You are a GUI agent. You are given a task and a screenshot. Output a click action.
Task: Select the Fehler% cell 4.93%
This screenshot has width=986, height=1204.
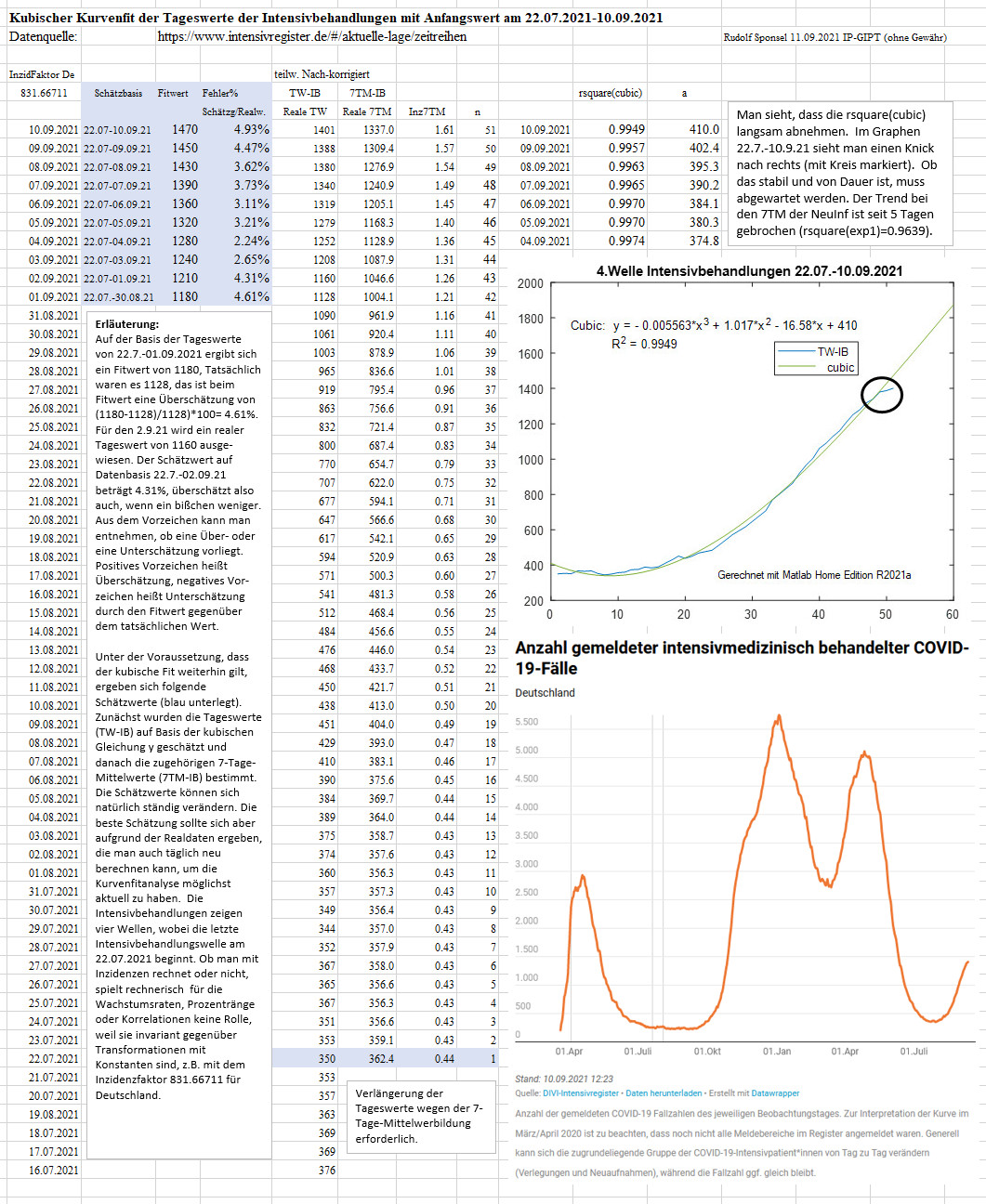(252, 130)
